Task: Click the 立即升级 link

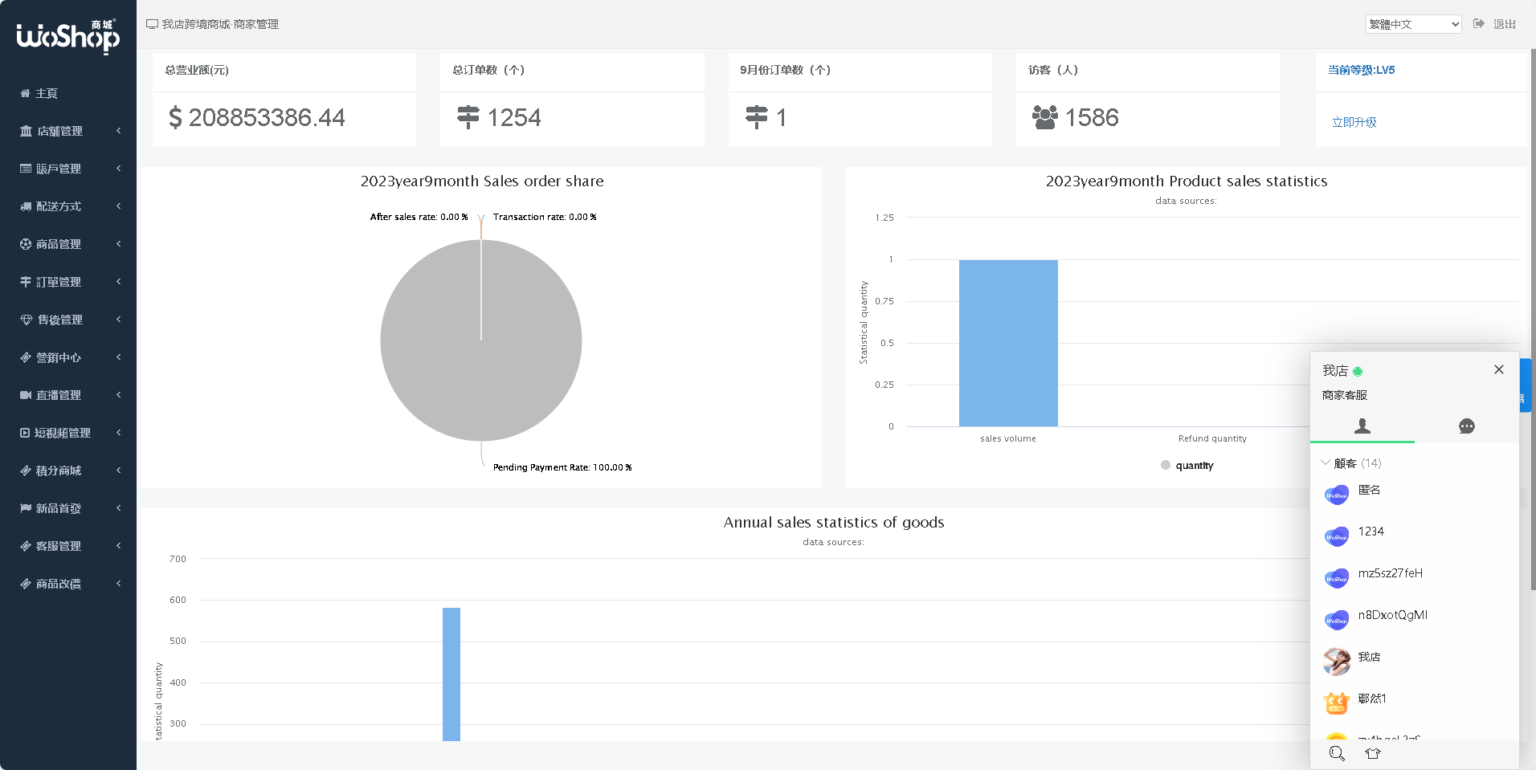Action: [x=1354, y=122]
